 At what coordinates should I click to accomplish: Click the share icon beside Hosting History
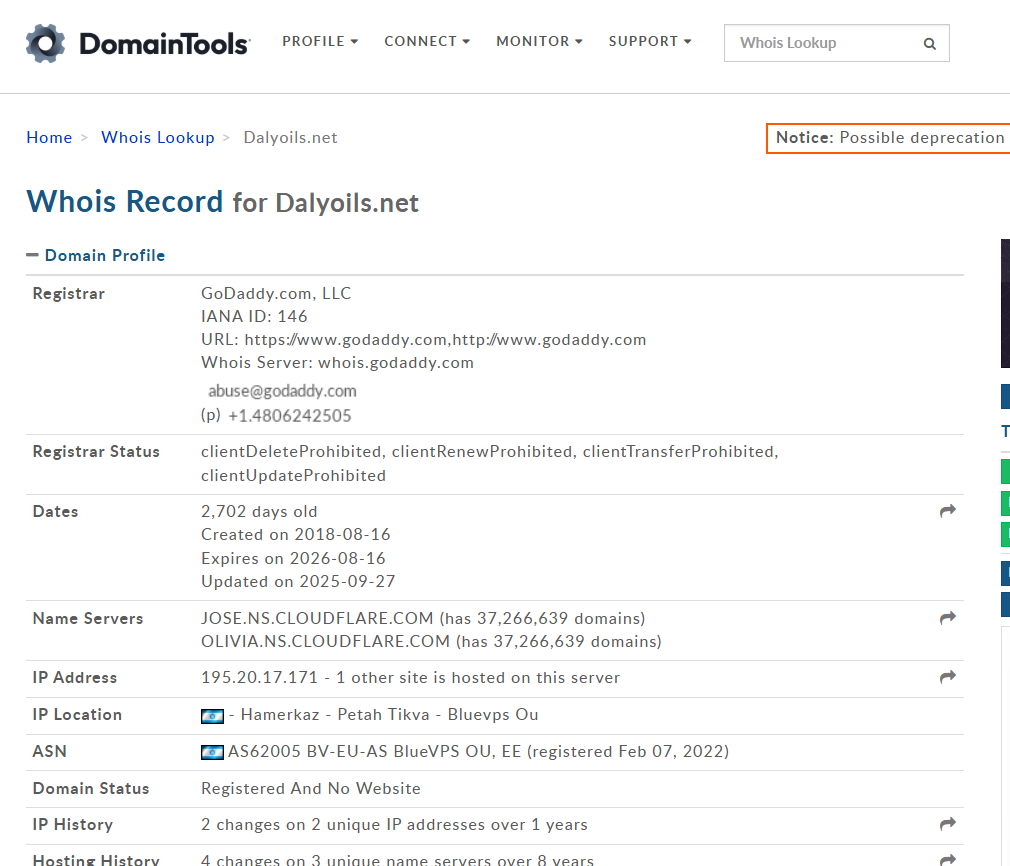click(x=947, y=858)
